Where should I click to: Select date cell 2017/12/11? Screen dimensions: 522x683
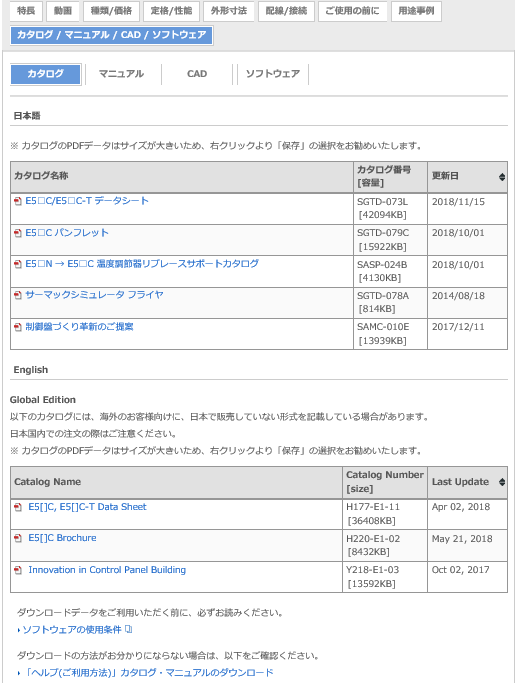[467, 334]
